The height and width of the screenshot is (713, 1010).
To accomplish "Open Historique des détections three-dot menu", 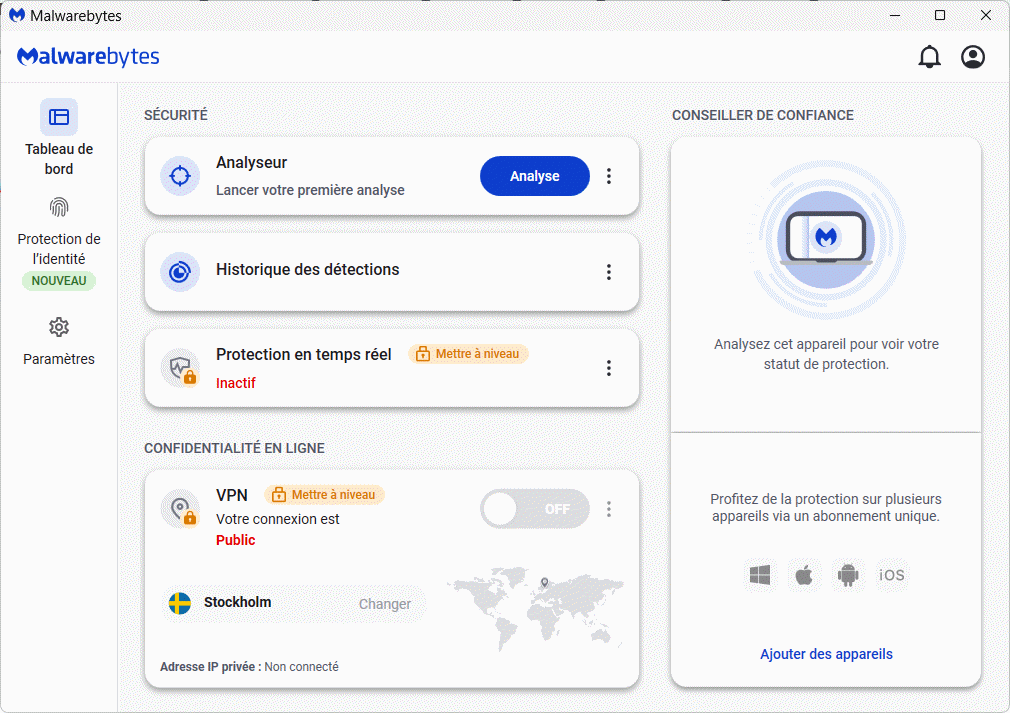I will 609,272.
